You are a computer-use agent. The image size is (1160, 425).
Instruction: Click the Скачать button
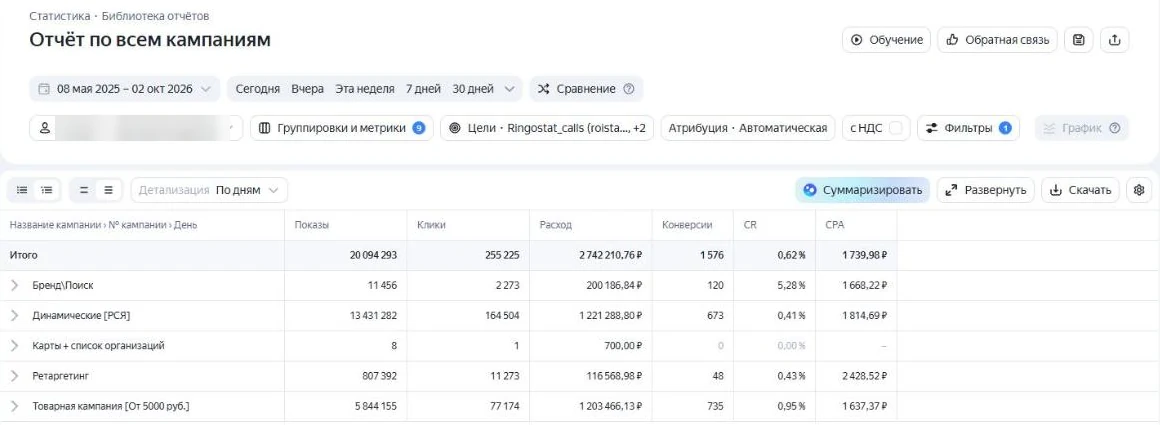coord(1081,190)
